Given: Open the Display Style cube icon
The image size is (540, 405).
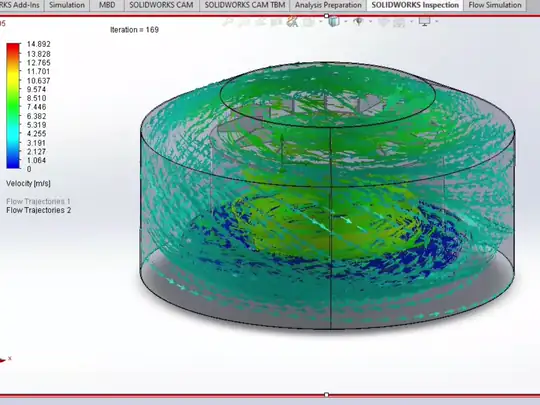Looking at the screenshot, I should [x=334, y=22].
